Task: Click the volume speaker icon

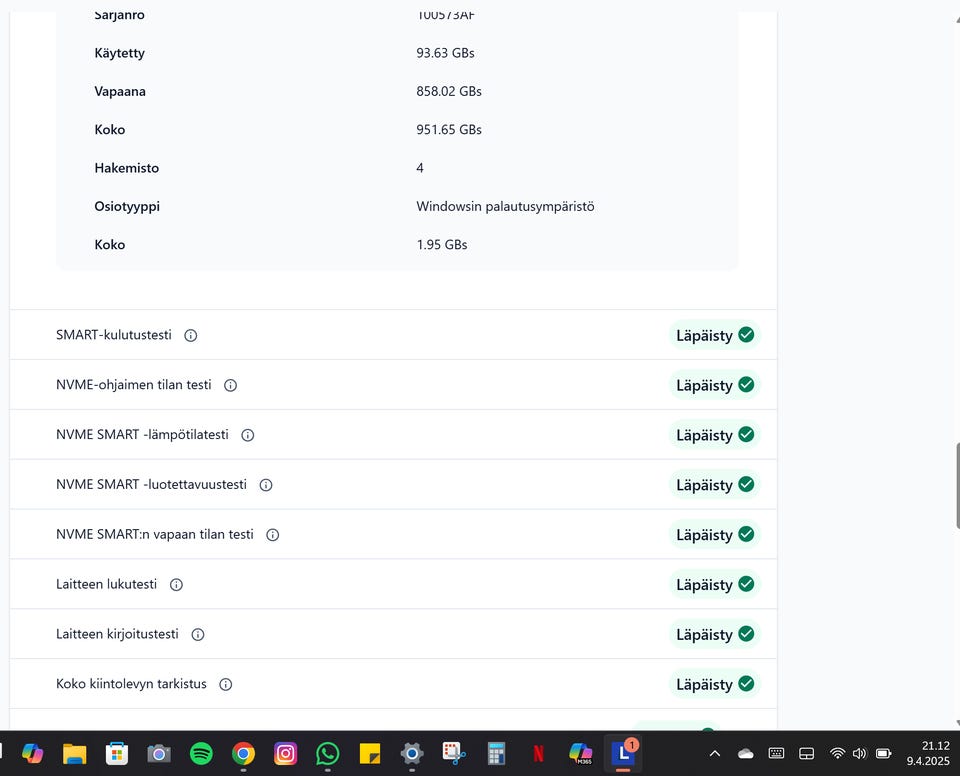Action: (860, 753)
